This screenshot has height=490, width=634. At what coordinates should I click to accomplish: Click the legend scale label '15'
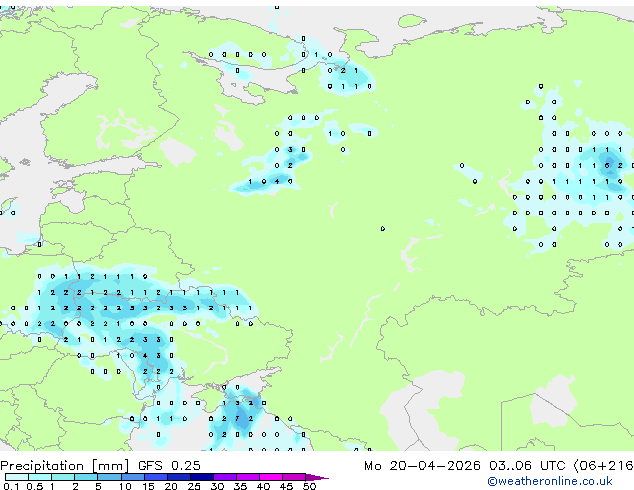pos(148,486)
